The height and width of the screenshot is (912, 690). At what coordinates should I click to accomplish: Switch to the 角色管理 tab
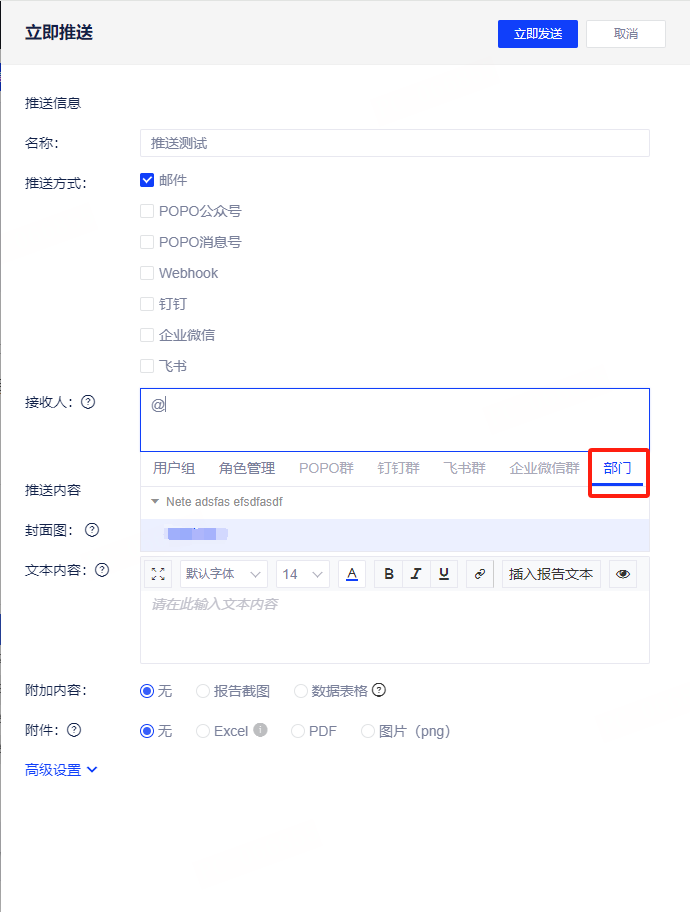pyautogui.click(x=247, y=468)
